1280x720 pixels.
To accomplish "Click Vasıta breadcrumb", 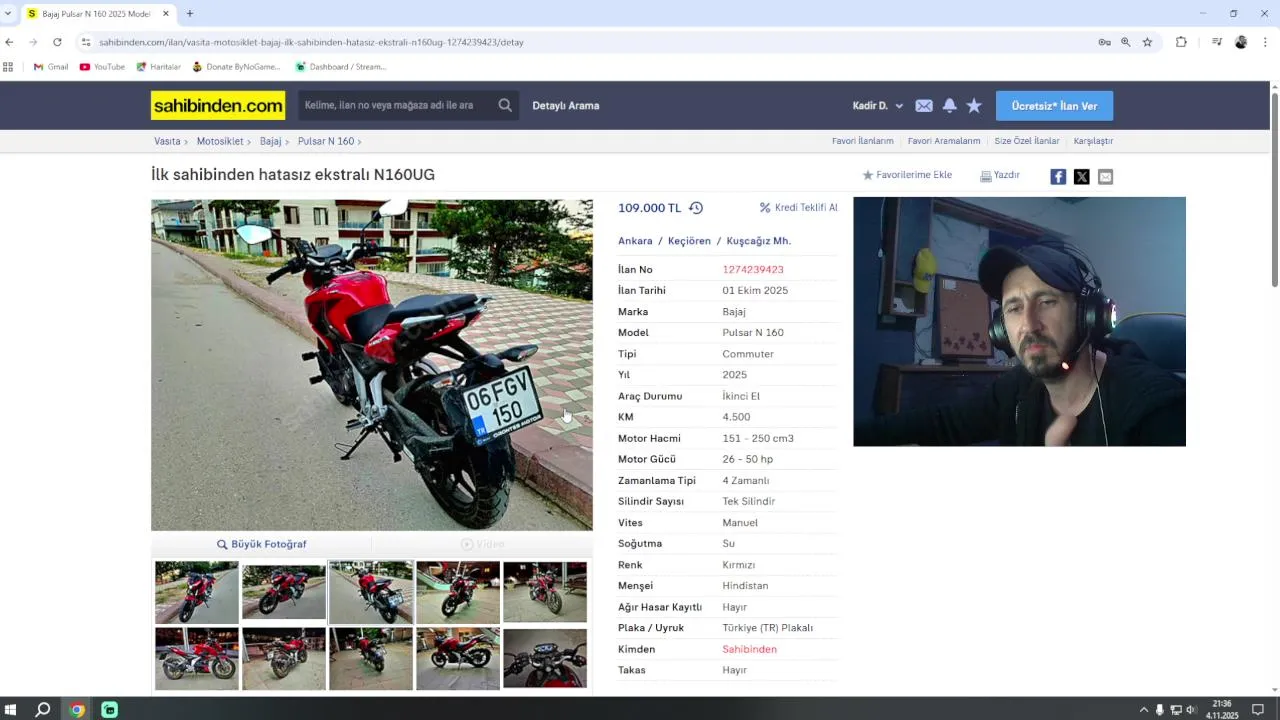I will coord(167,141).
